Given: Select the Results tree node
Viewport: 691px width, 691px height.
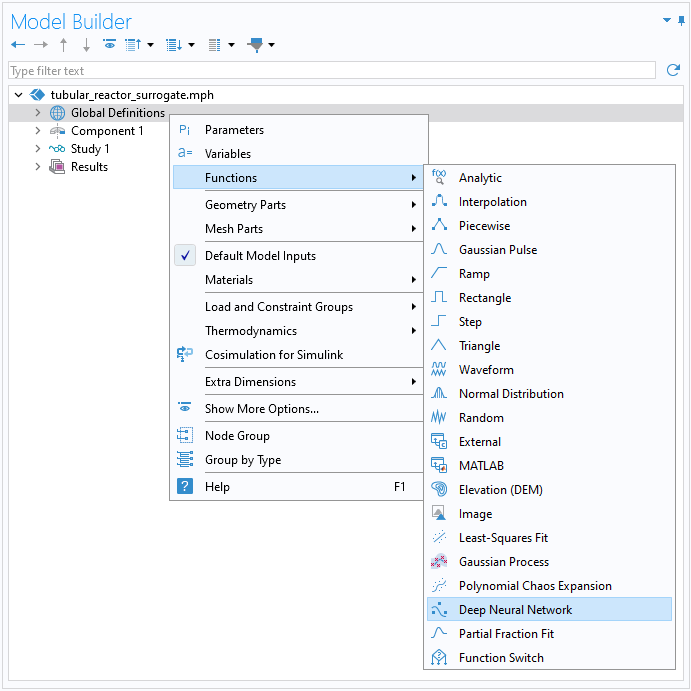Looking at the screenshot, I should tap(89, 167).
